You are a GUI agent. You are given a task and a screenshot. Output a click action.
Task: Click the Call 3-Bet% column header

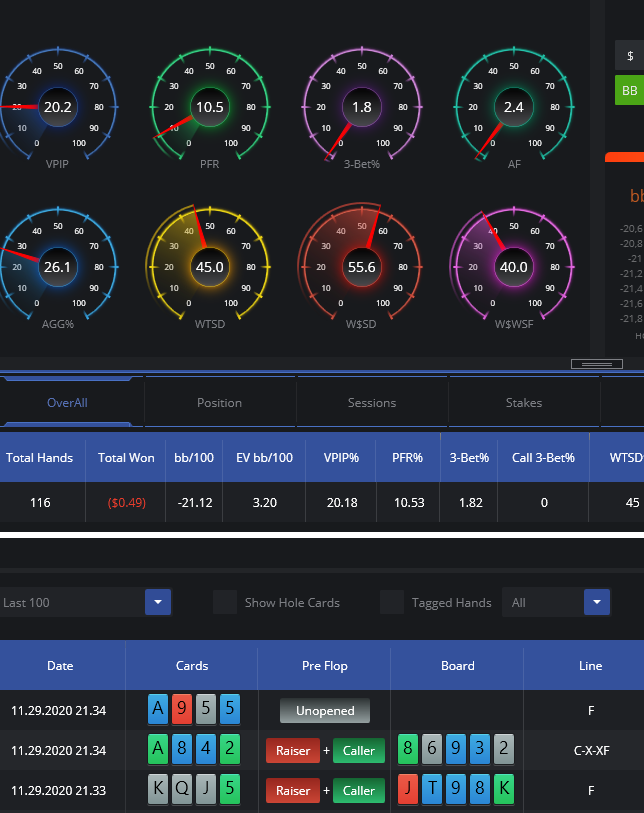pyautogui.click(x=543, y=458)
